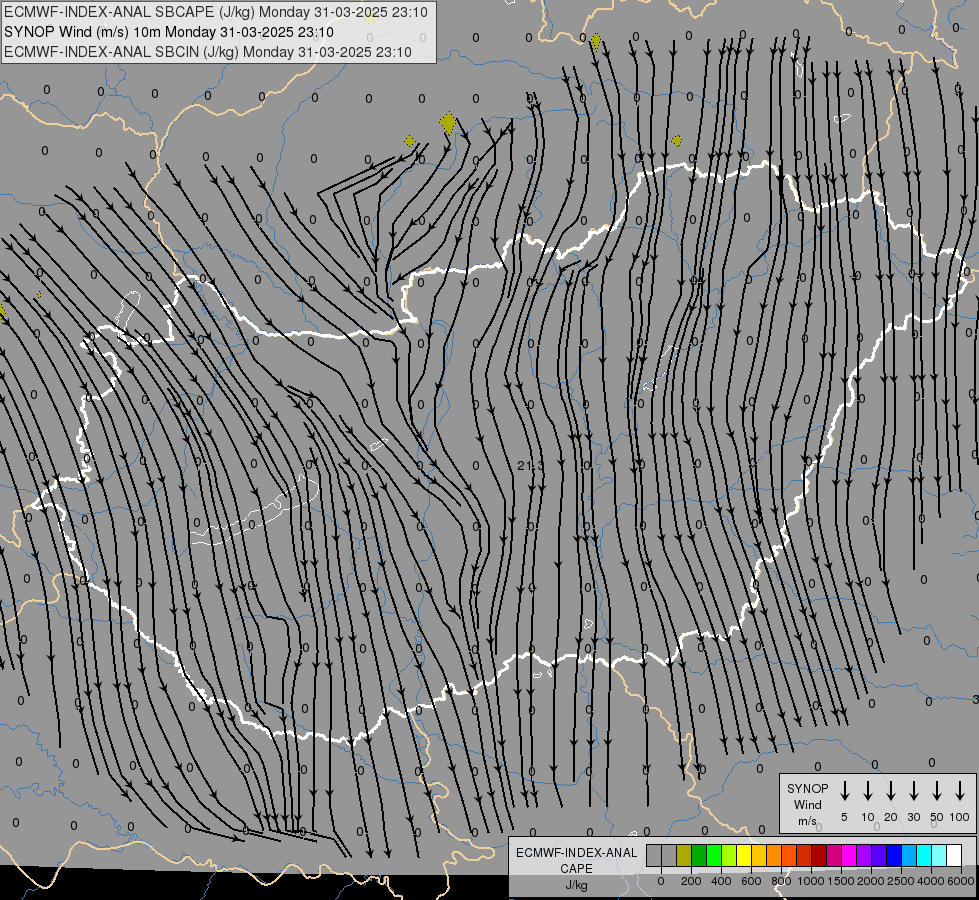Click the 1000 tick label on CAPE scale
The image size is (979, 900).
pos(811,881)
